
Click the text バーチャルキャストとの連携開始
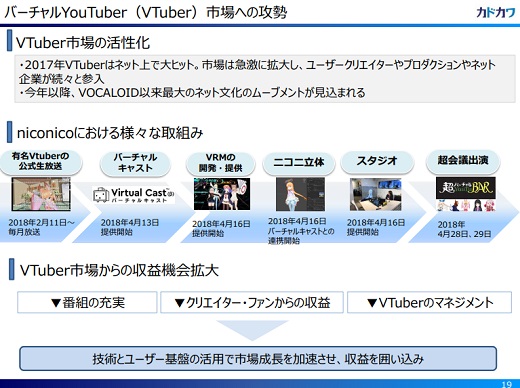301,236
